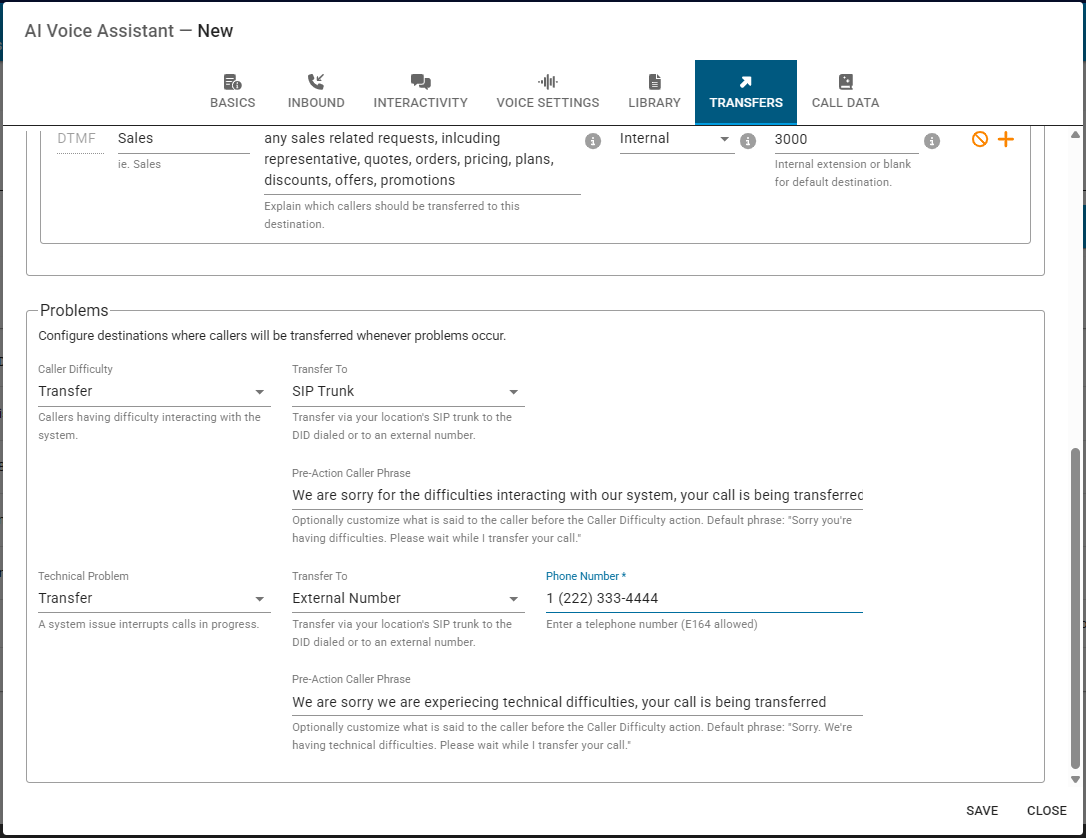This screenshot has height=838, width=1086.
Task: Open the Internal transfer type dropdown
Action: tap(676, 139)
